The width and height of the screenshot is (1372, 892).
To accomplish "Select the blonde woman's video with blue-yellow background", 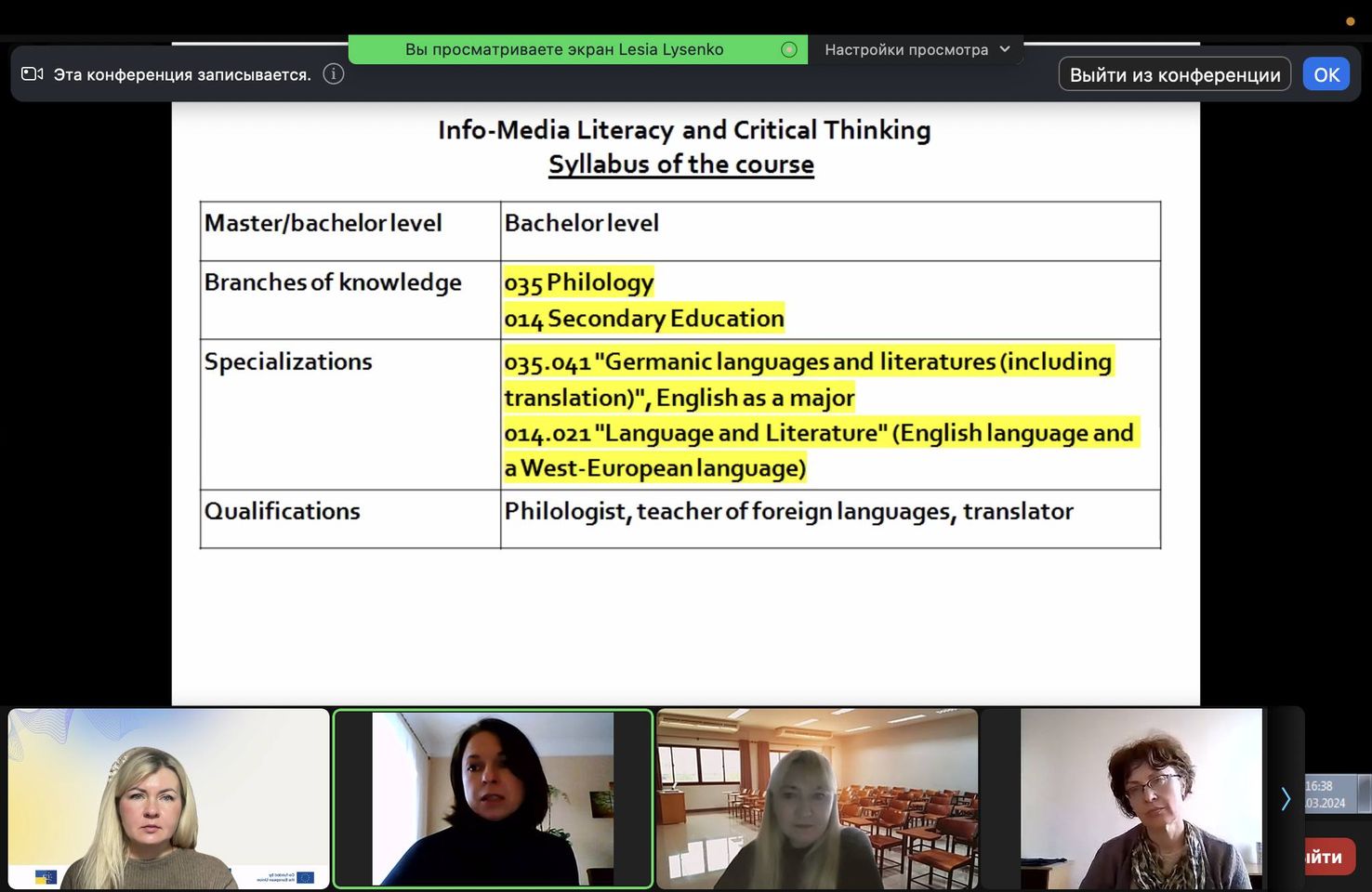I will tap(169, 799).
